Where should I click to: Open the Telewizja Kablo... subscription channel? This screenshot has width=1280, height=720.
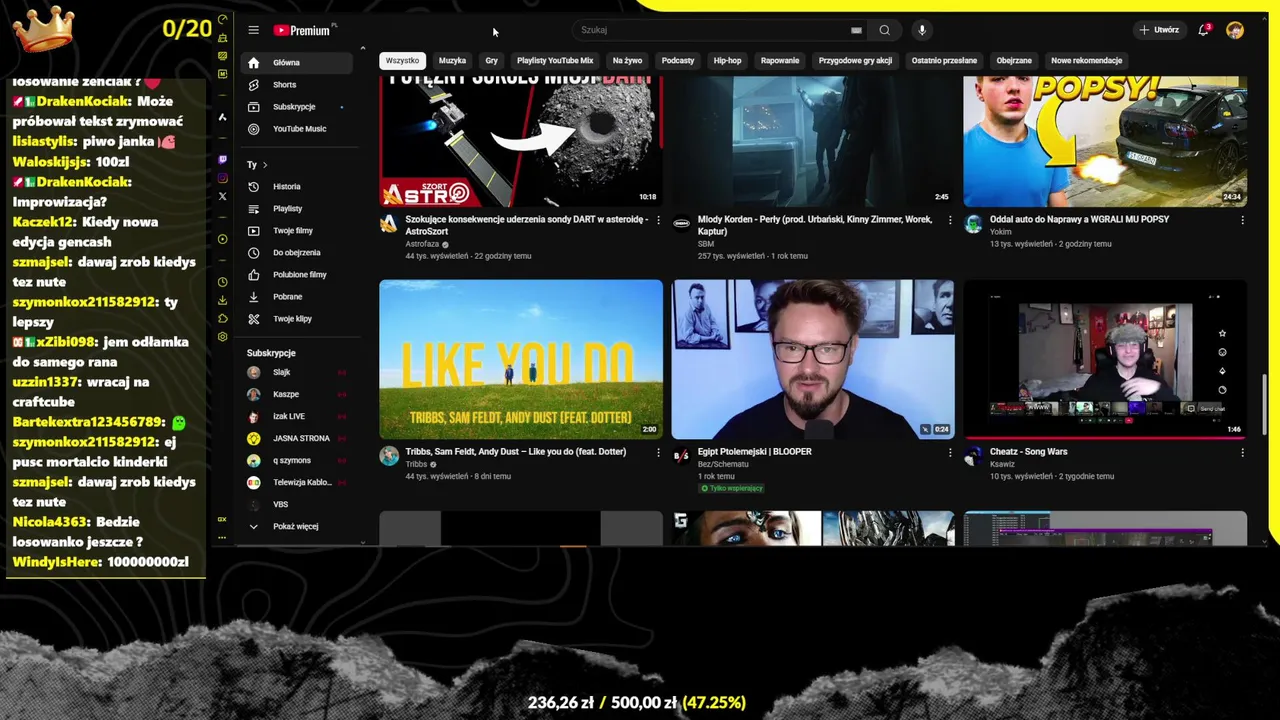pos(296,482)
